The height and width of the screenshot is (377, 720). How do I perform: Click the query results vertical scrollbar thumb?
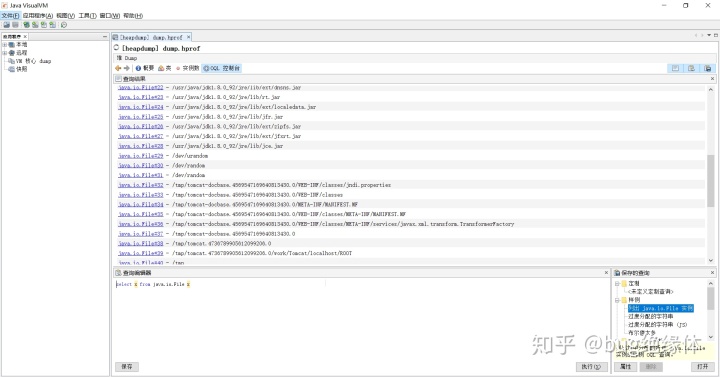click(x=711, y=180)
